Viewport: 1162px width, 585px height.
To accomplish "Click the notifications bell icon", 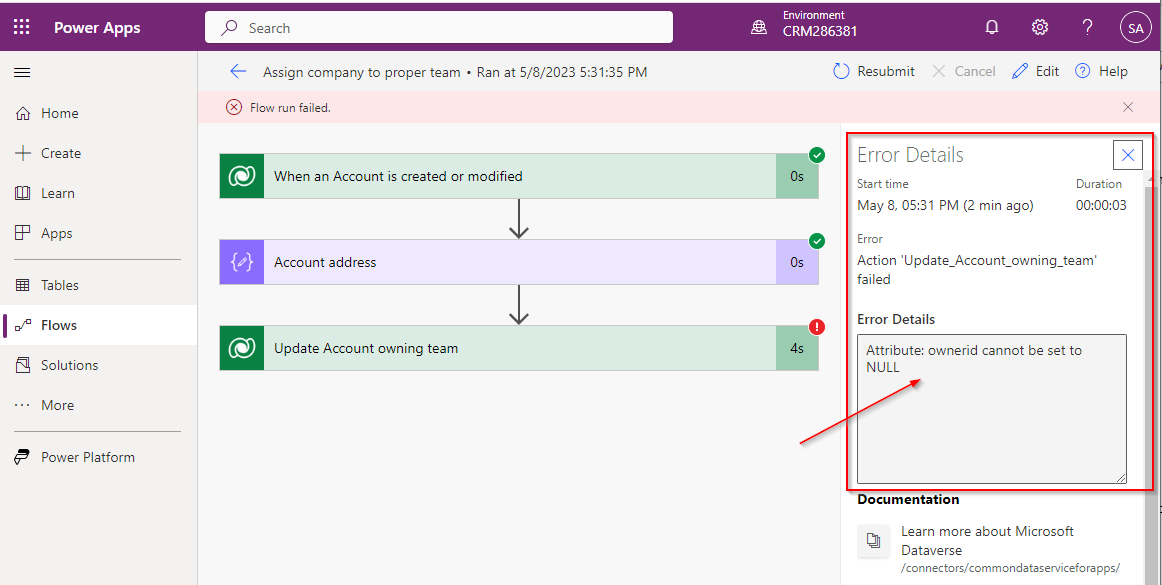I will point(992,28).
